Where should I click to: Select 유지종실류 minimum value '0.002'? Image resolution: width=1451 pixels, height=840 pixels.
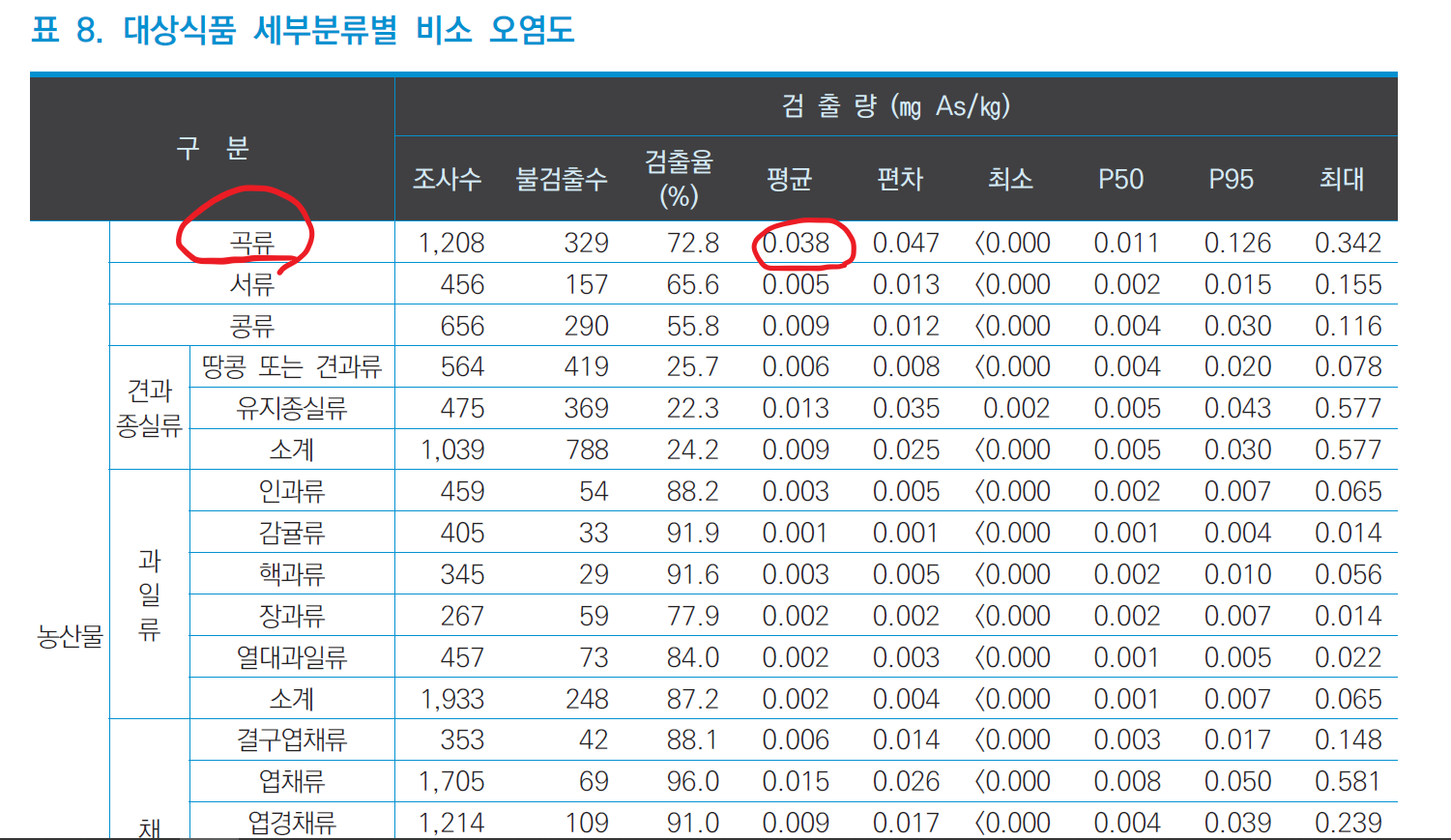tap(1017, 409)
